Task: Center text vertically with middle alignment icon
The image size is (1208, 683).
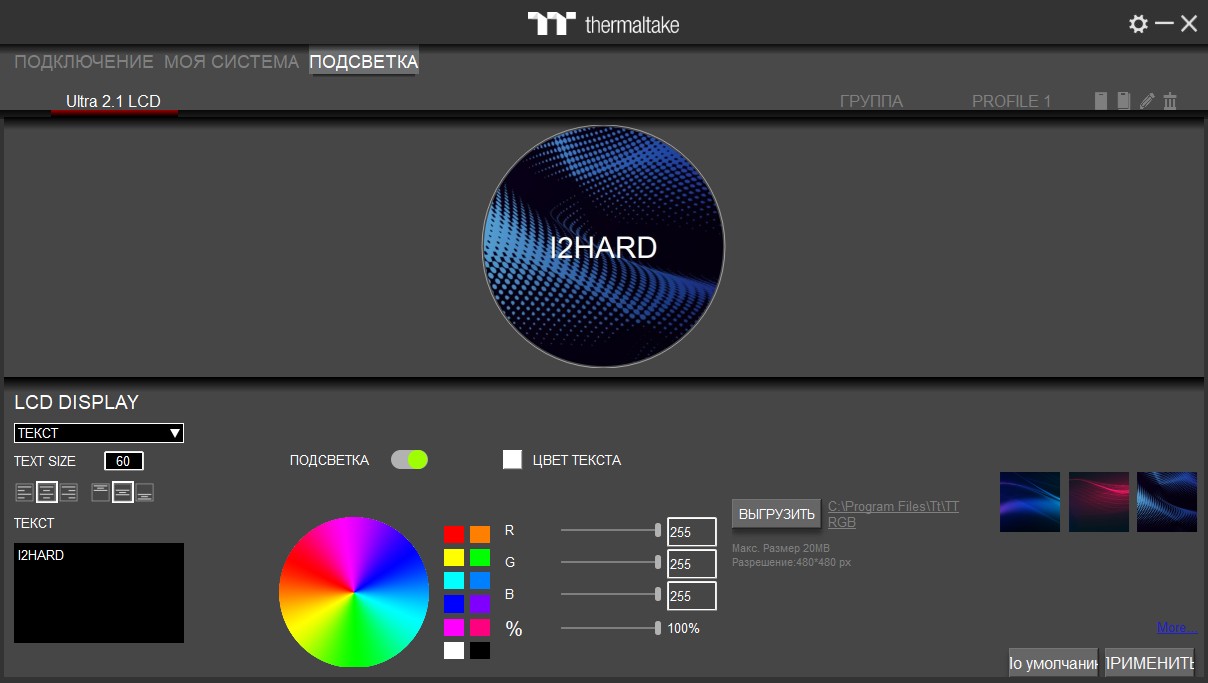Action: [x=122, y=492]
